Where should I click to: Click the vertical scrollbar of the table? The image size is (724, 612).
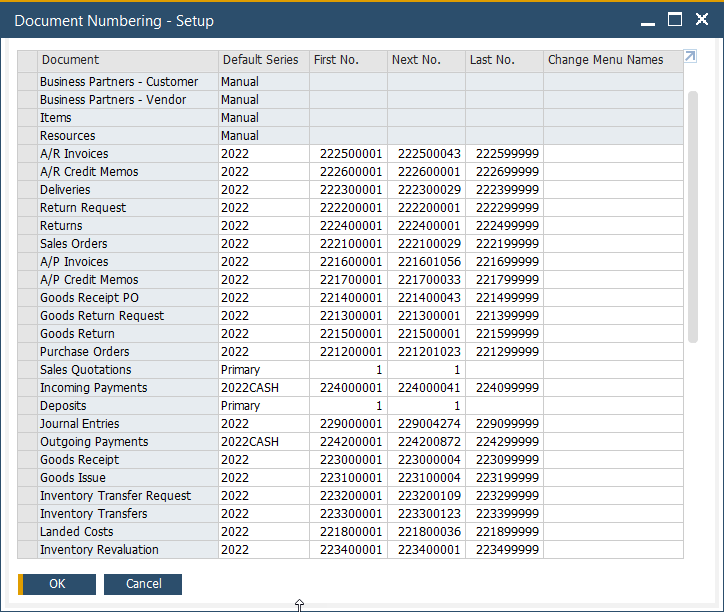[x=692, y=215]
